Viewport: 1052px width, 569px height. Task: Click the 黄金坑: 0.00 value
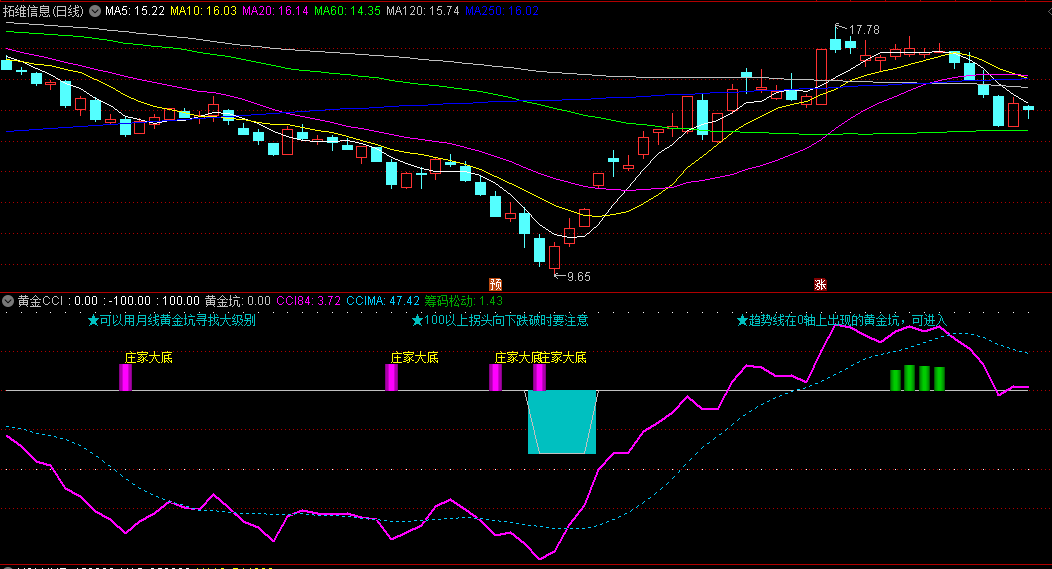238,301
